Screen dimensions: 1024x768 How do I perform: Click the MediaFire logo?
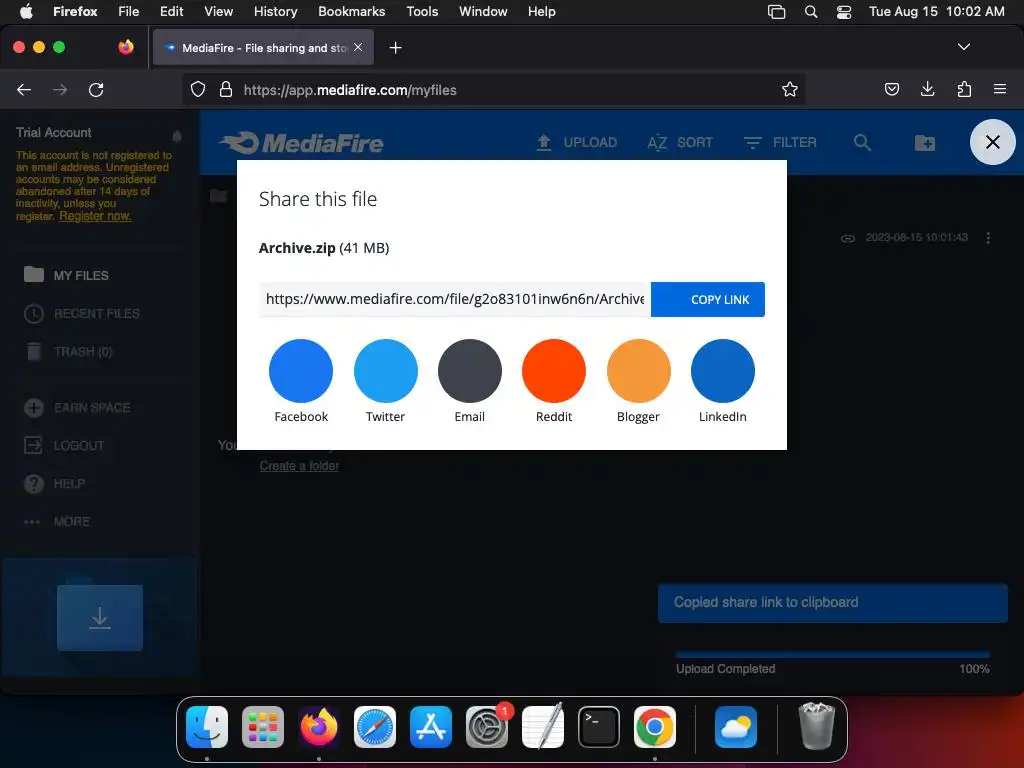[302, 142]
